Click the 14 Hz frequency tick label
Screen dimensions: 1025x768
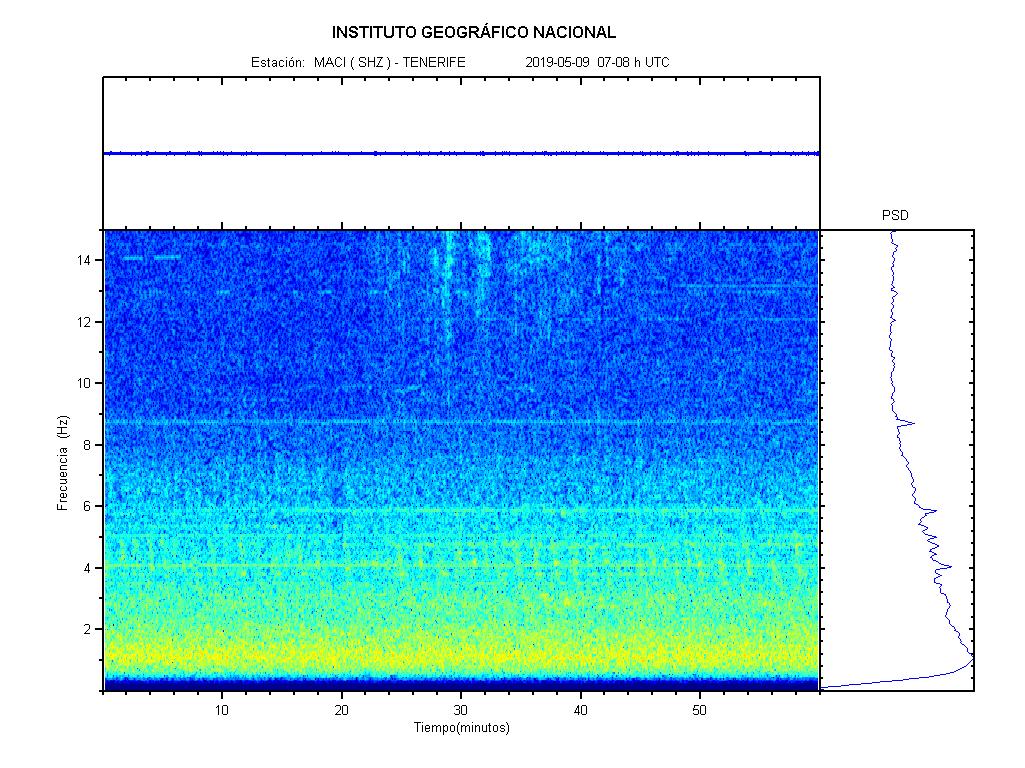[85, 260]
